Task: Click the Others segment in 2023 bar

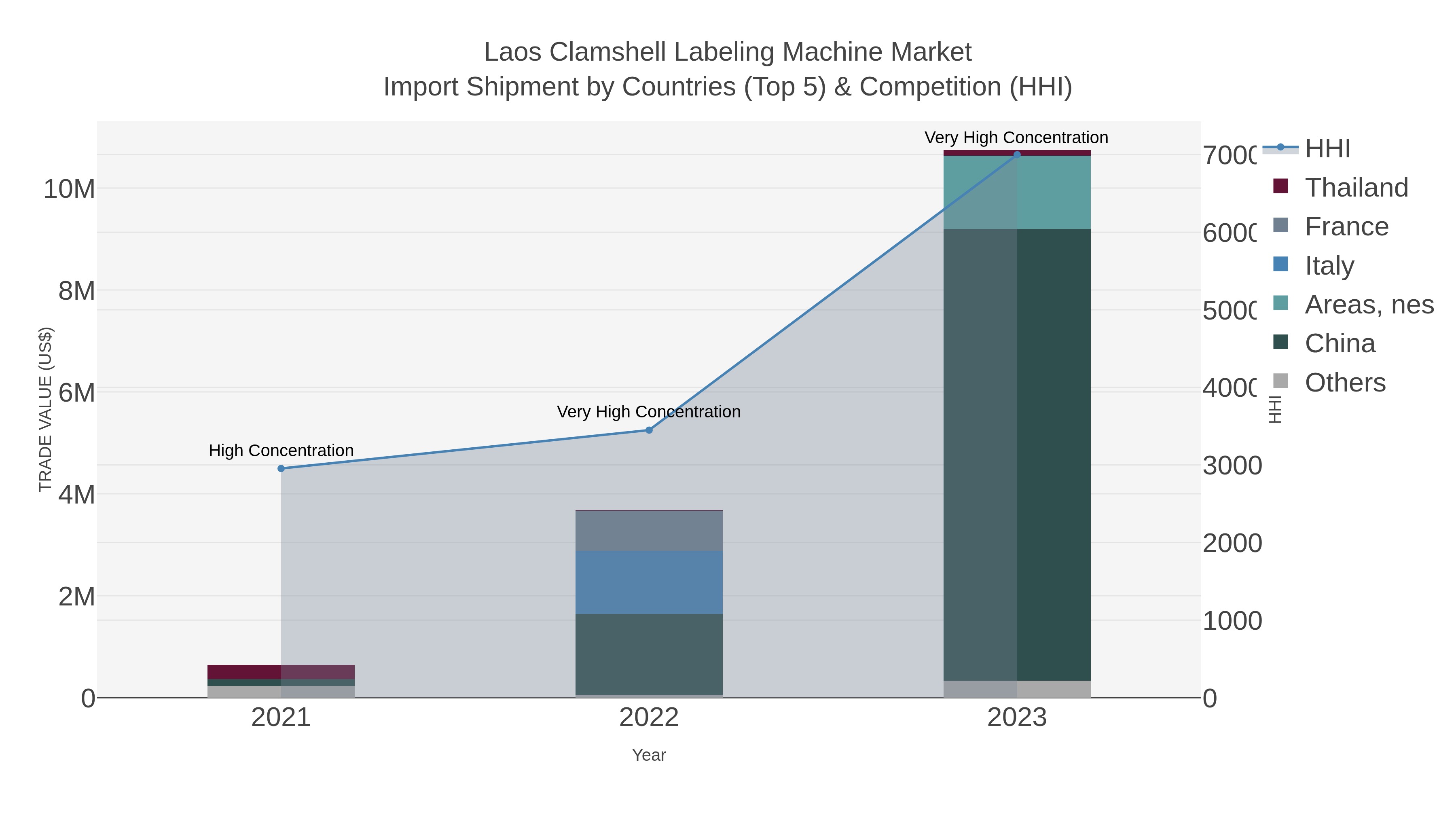Action: point(1017,689)
